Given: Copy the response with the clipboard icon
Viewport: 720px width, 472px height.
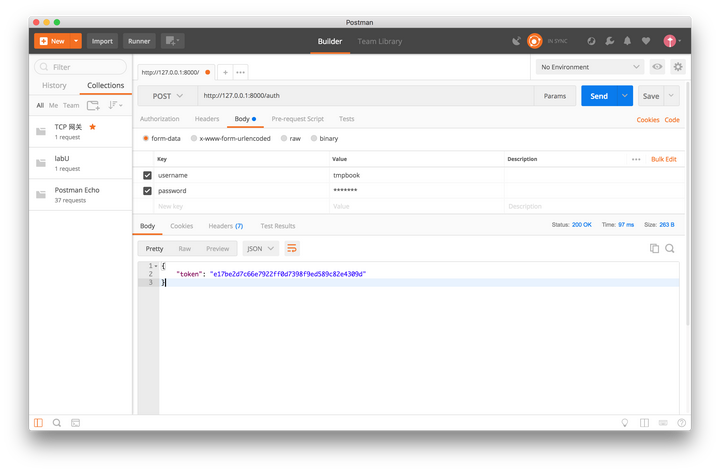Looking at the screenshot, I should point(654,248).
